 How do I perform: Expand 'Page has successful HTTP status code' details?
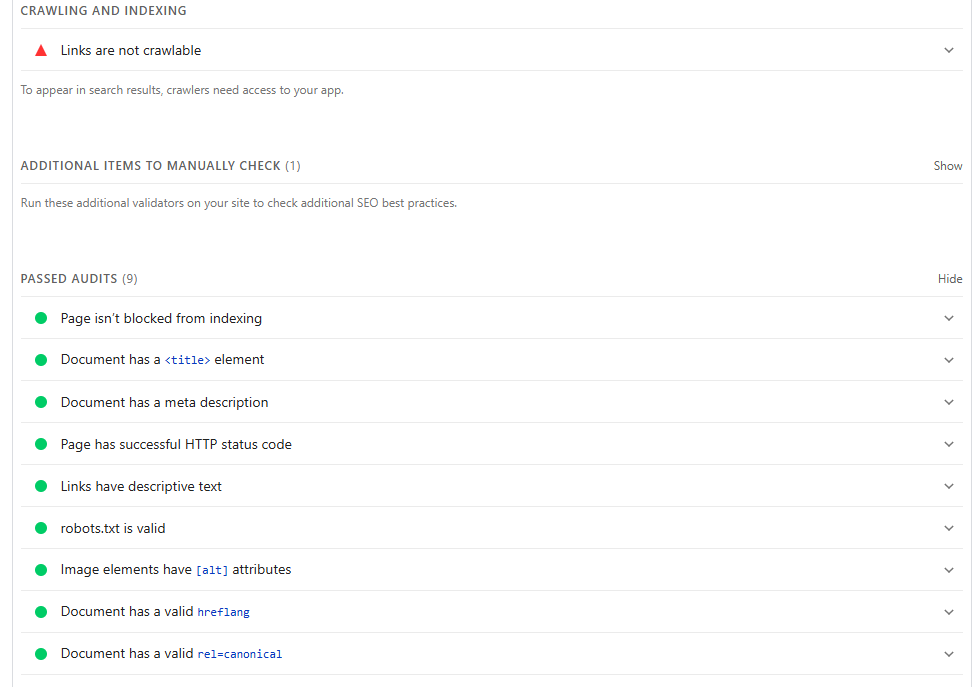click(948, 443)
